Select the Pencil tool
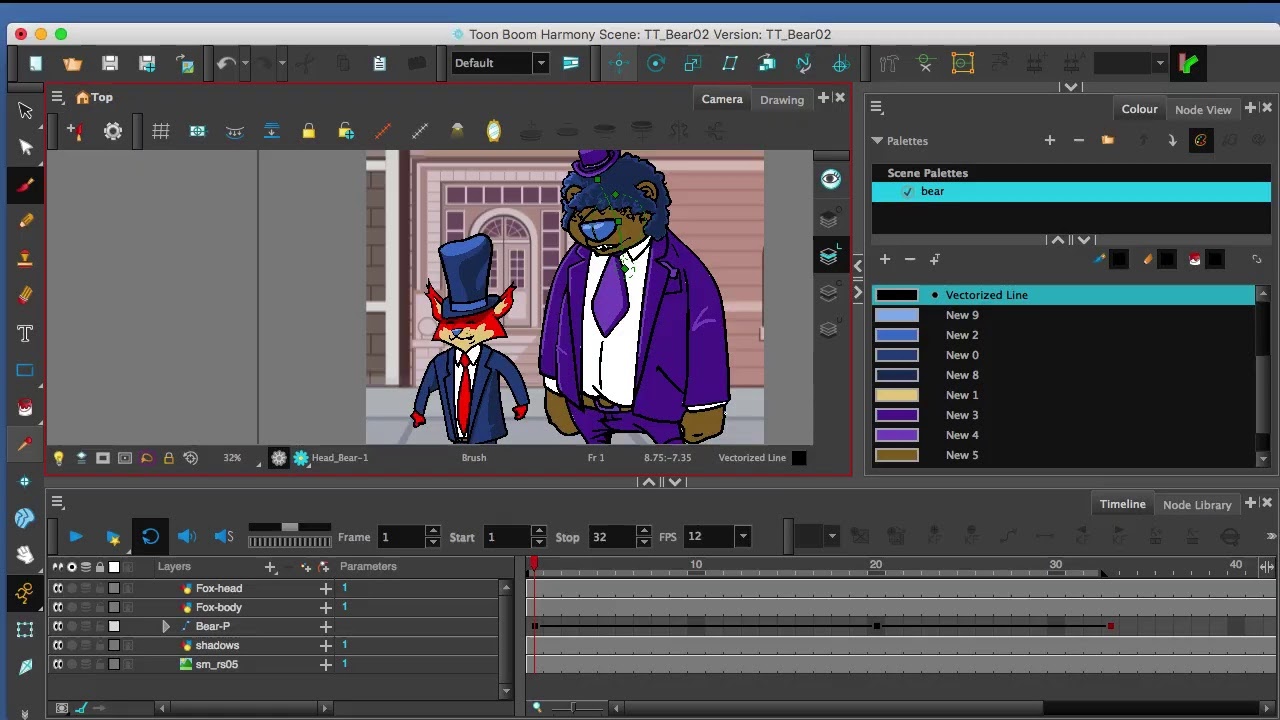The height and width of the screenshot is (720, 1280). coord(25,221)
